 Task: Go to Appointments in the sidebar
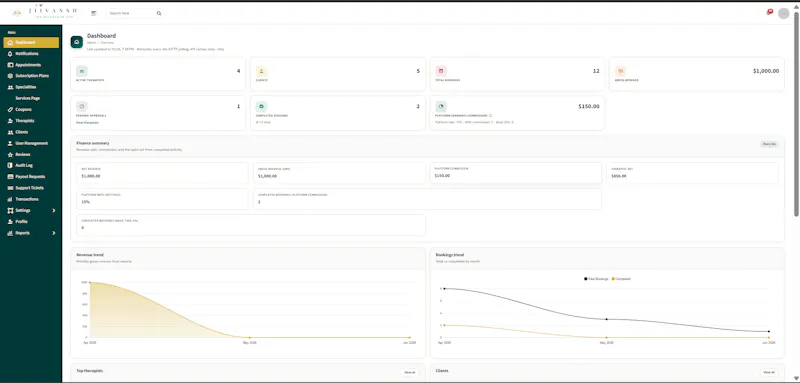tap(31, 65)
